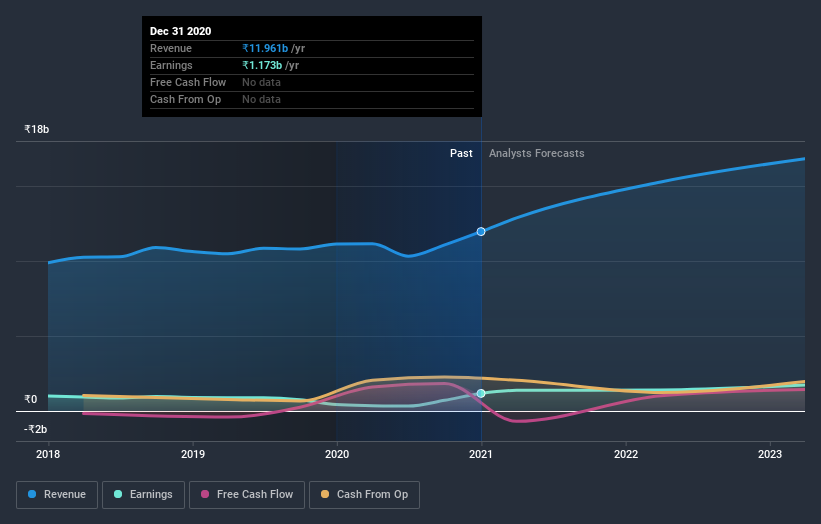Click the ₹18b y-axis label
The height and width of the screenshot is (524, 821).
pyautogui.click(x=37, y=129)
